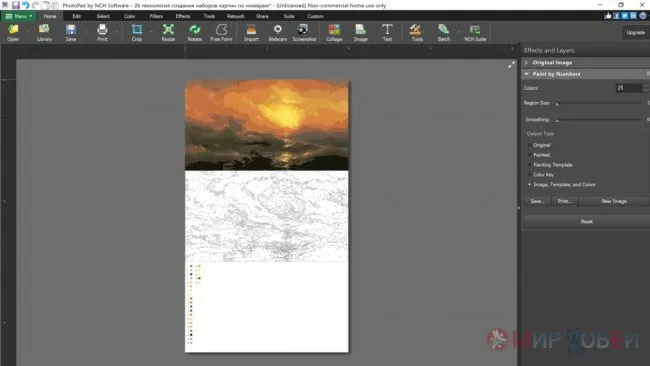Expand the Original Image layer
Image resolution: width=650 pixels, height=366 pixels.
(526, 63)
